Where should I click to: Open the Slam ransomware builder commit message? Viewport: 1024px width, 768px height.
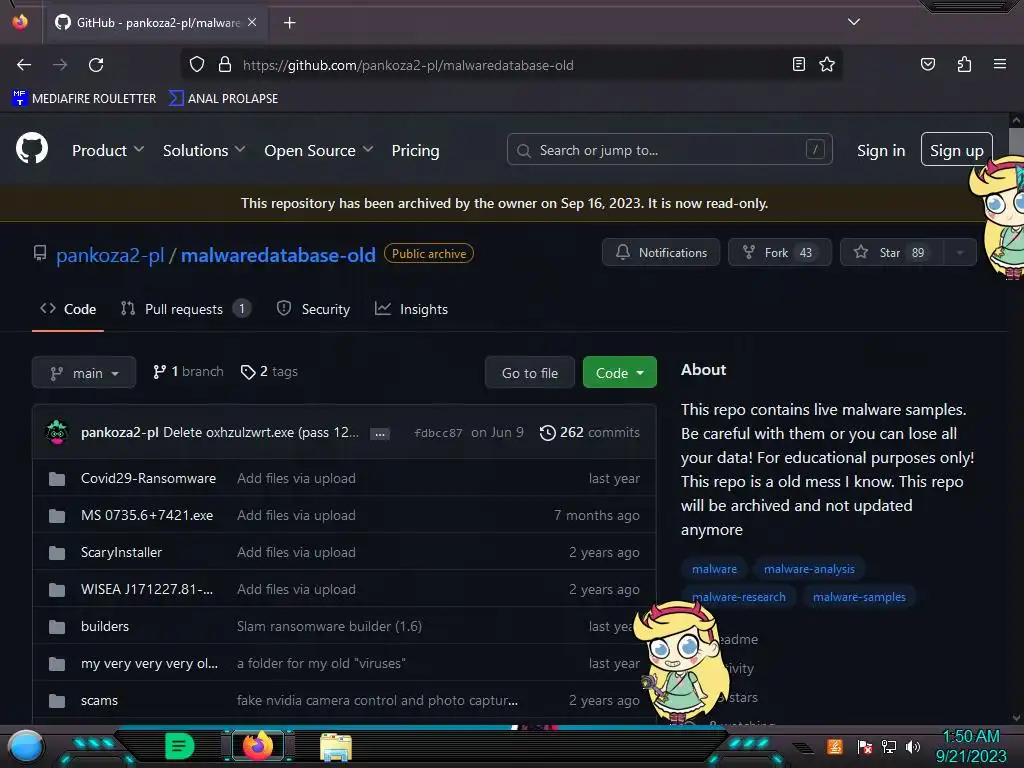[x=329, y=626]
